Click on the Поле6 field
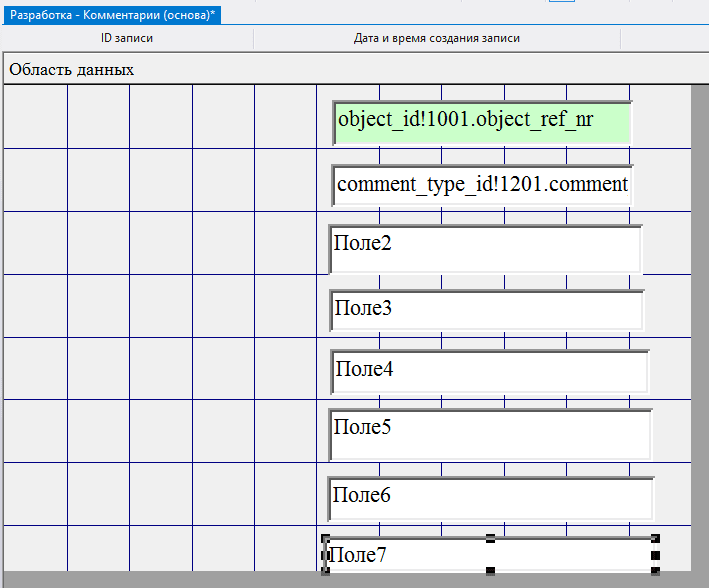The width and height of the screenshot is (709, 588). click(x=490, y=498)
